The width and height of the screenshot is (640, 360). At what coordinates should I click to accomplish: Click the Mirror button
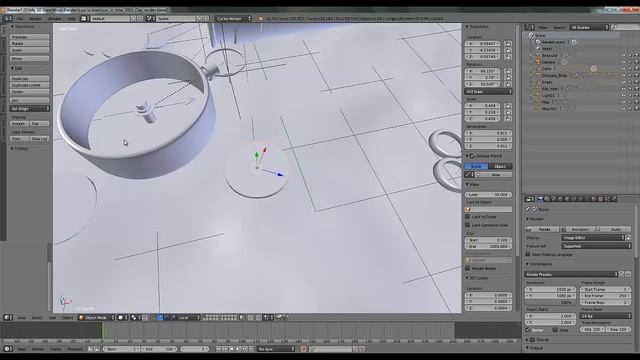tap(29, 58)
